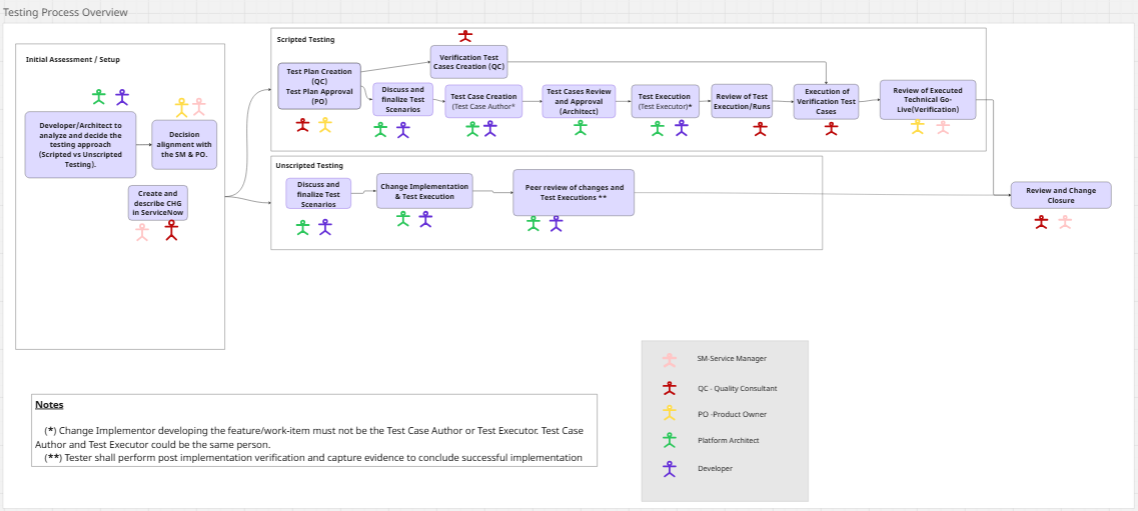Click yellow figure below Review of Executed Technical Go-Live

[917, 127]
